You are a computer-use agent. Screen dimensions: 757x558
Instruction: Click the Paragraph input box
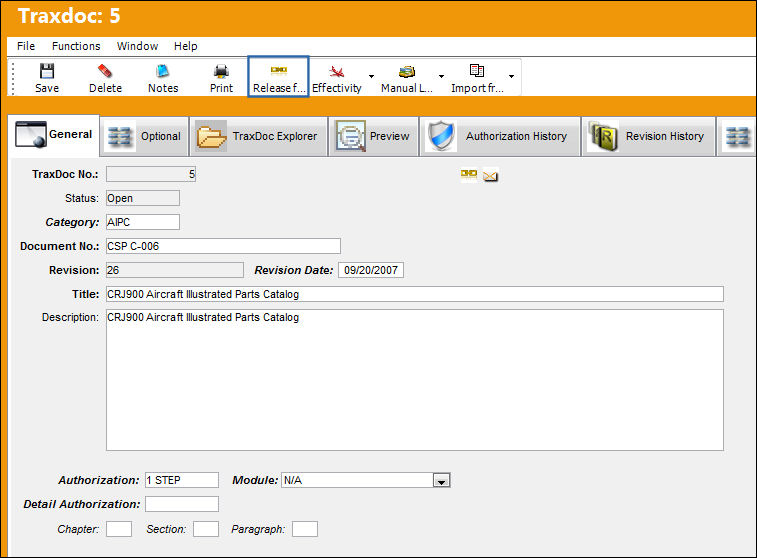click(305, 529)
